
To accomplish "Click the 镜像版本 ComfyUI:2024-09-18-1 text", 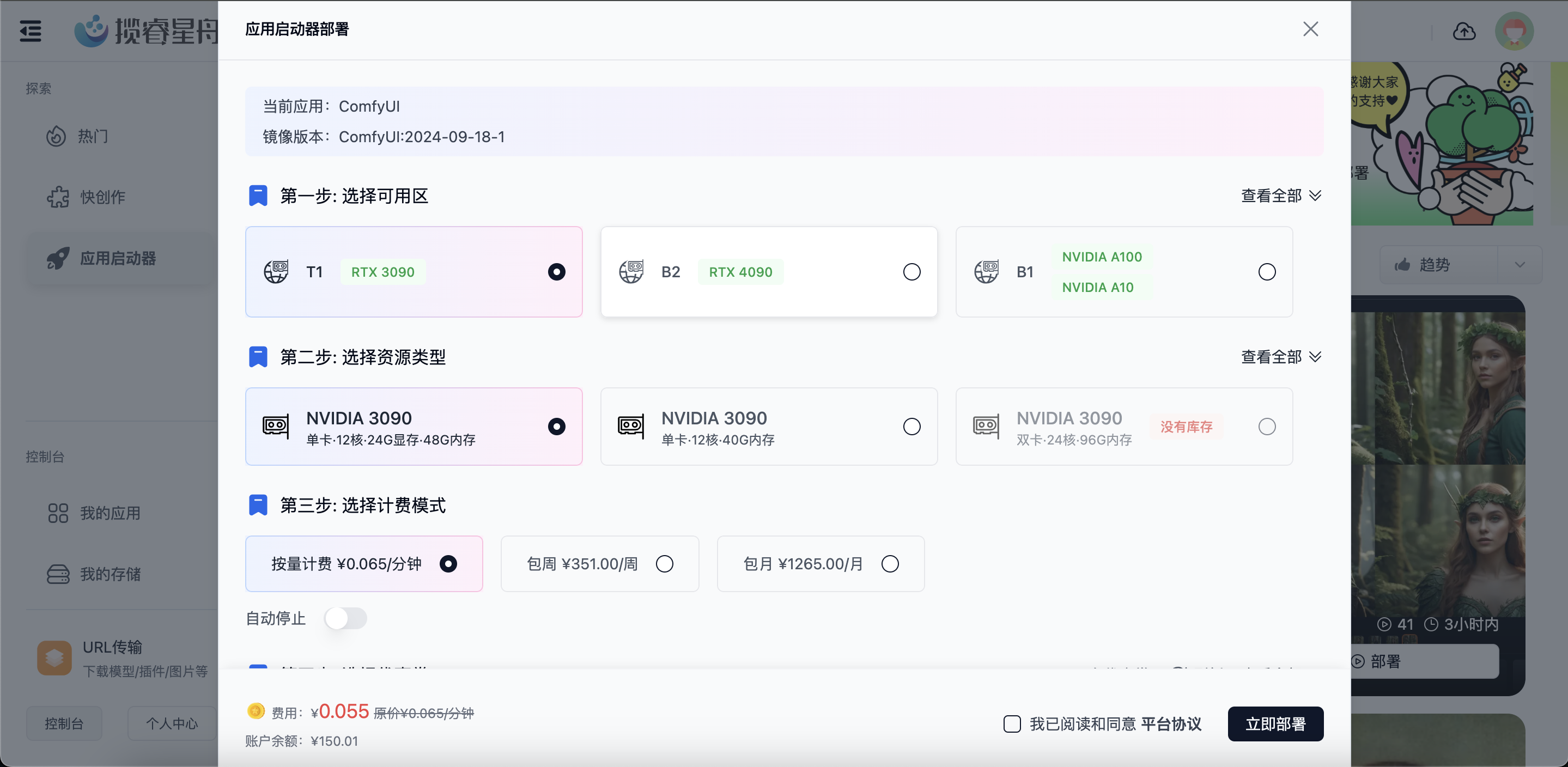I will 384,137.
